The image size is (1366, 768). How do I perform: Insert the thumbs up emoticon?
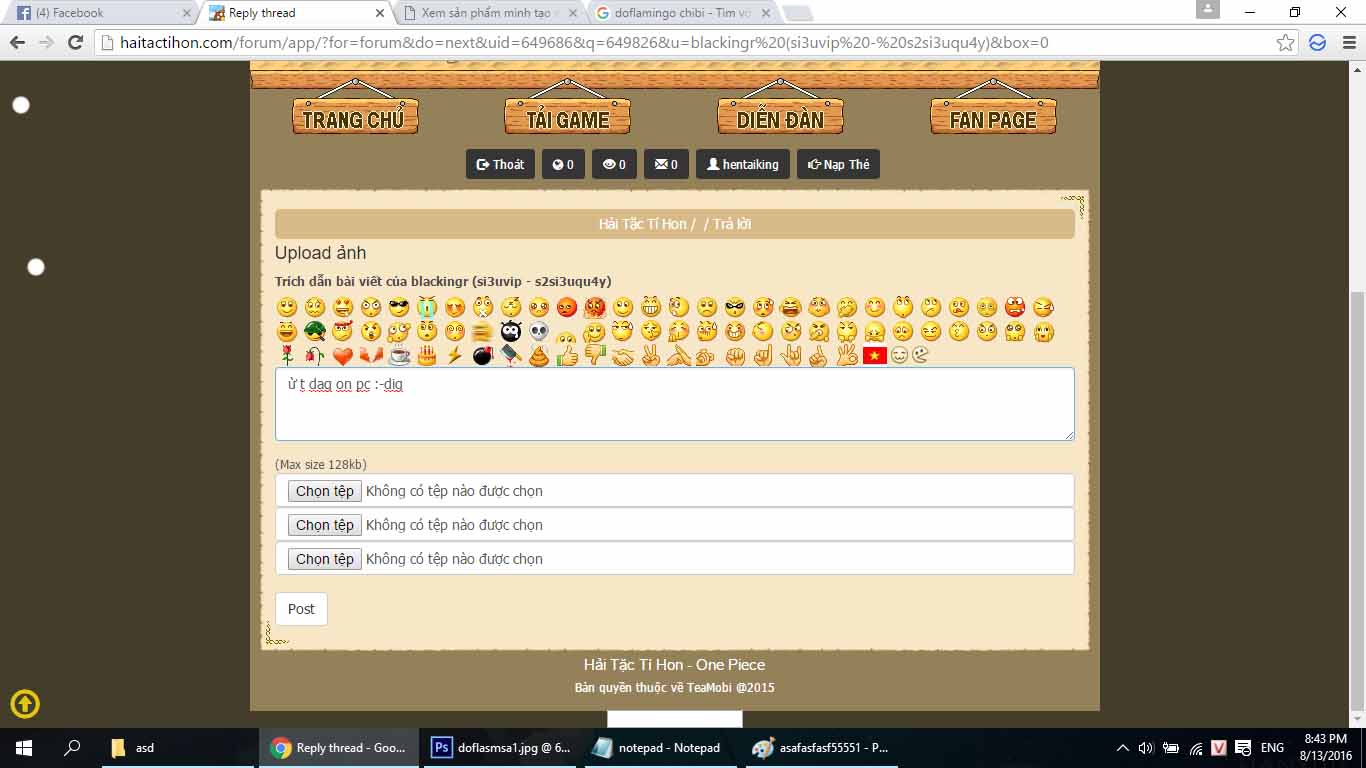567,356
